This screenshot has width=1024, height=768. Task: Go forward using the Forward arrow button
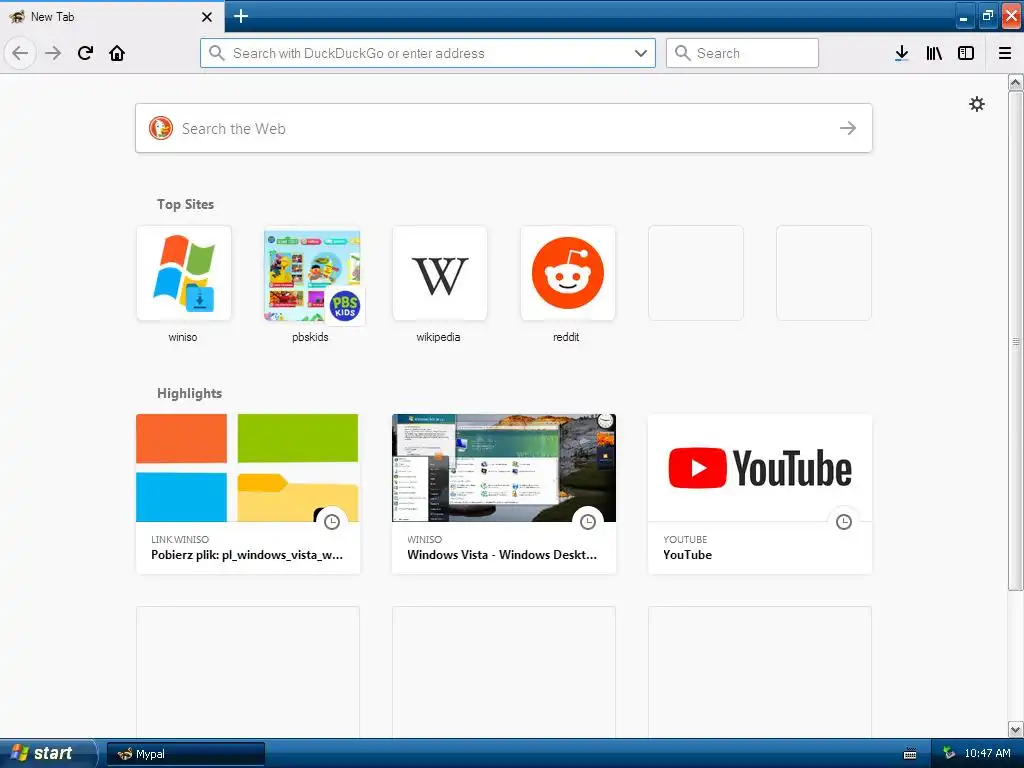click(53, 53)
